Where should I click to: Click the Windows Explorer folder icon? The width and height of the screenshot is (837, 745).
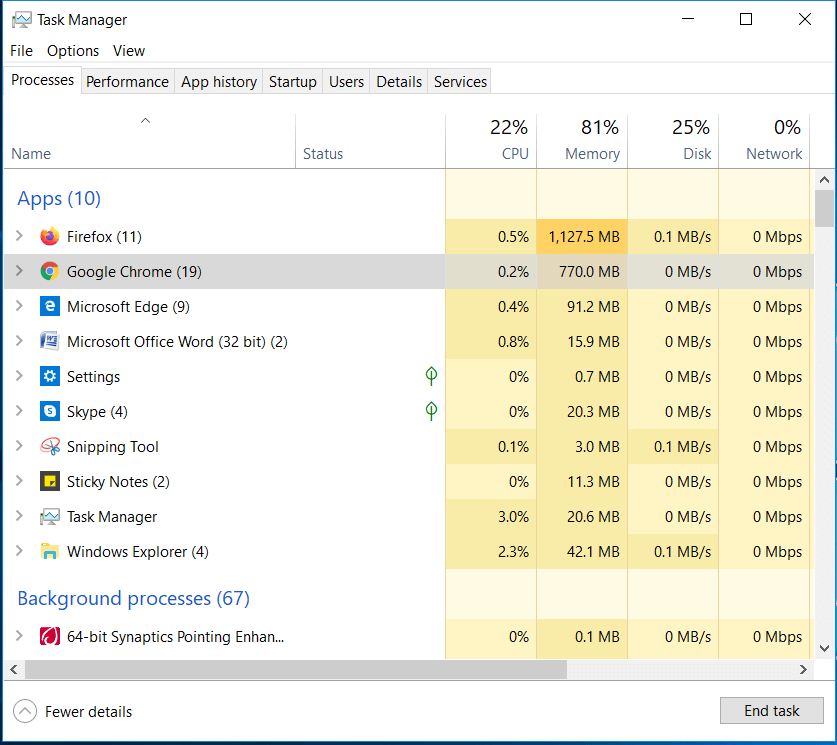coord(50,551)
